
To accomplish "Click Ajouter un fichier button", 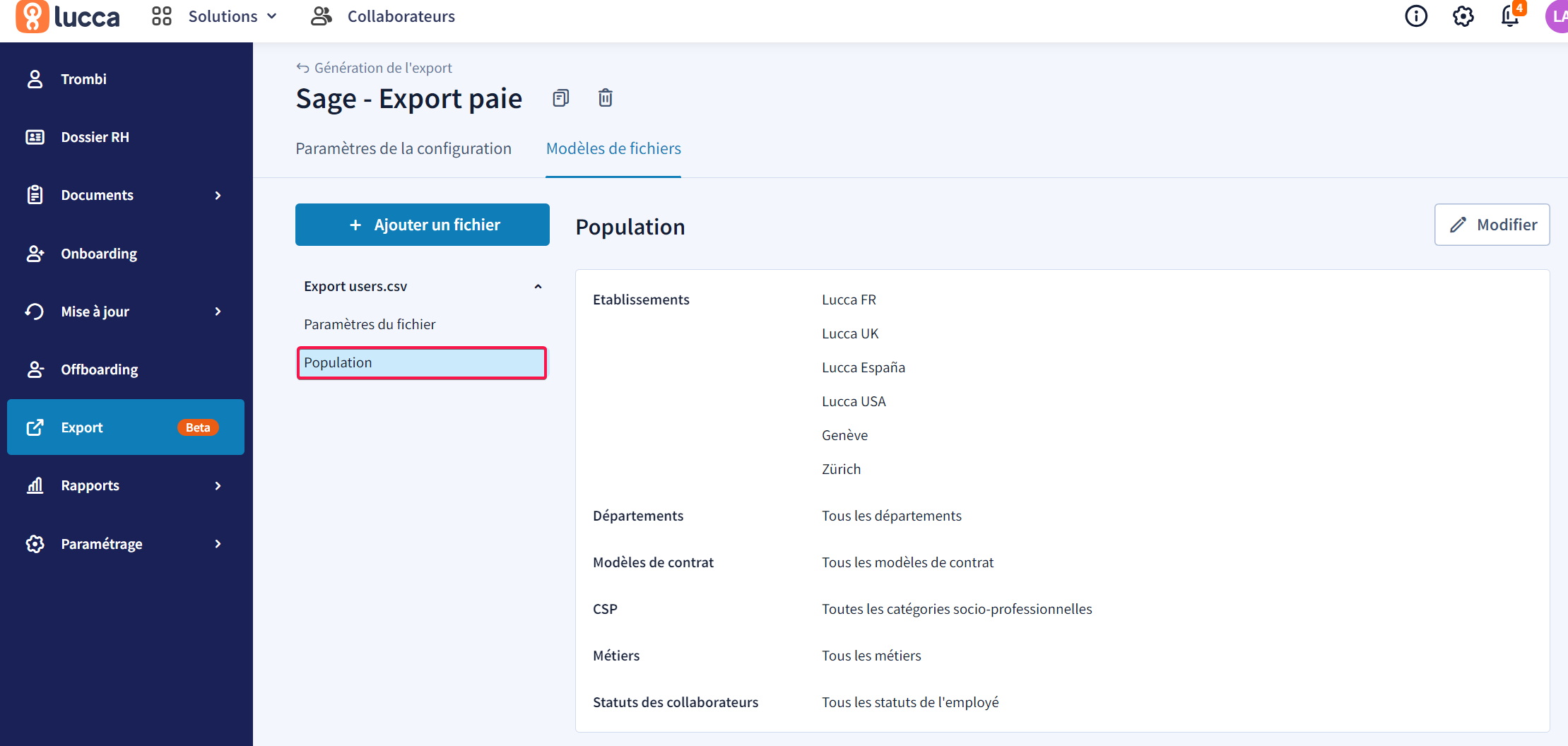I will pyautogui.click(x=423, y=225).
